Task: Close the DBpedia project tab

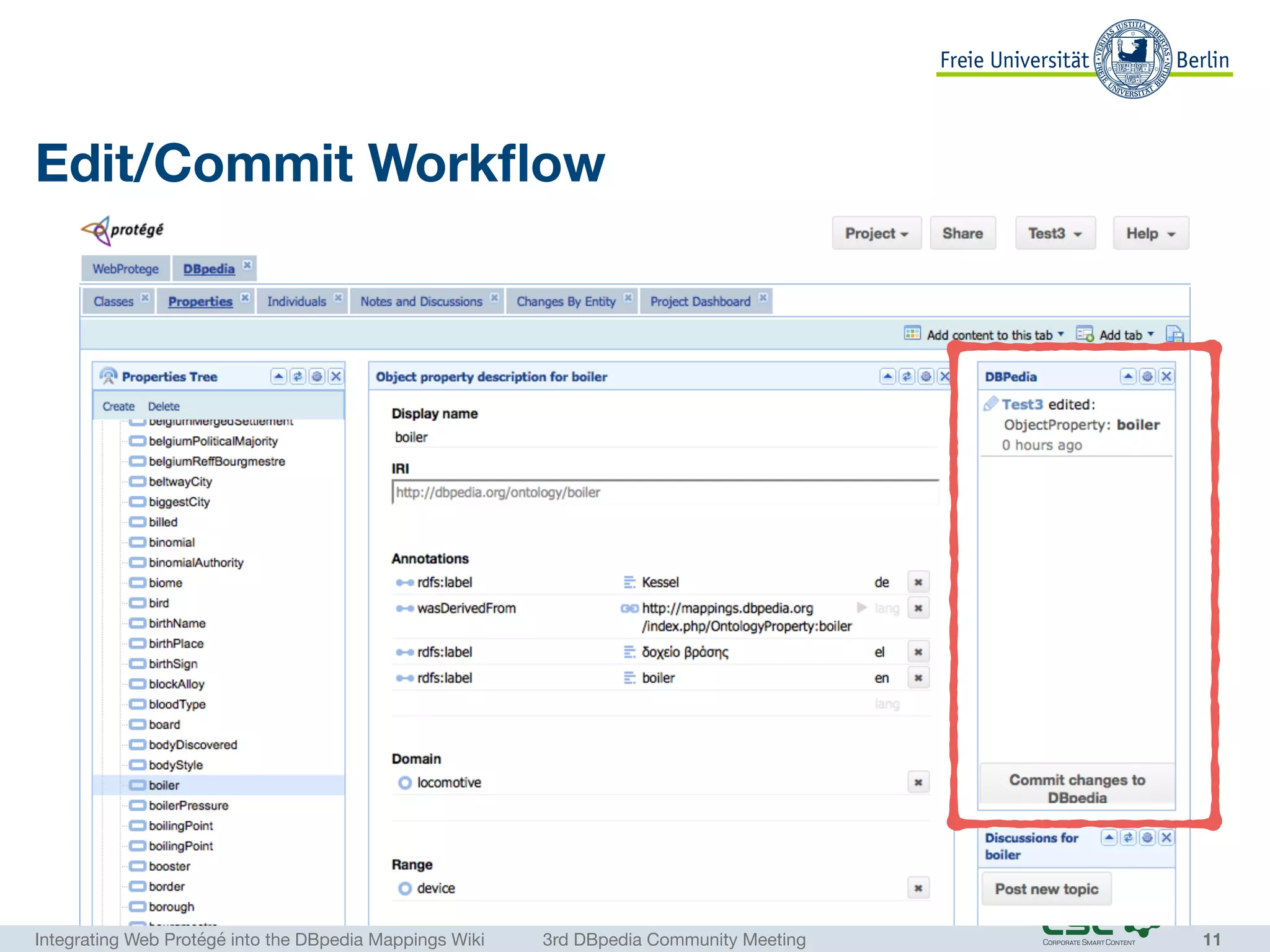Action: pyautogui.click(x=247, y=265)
